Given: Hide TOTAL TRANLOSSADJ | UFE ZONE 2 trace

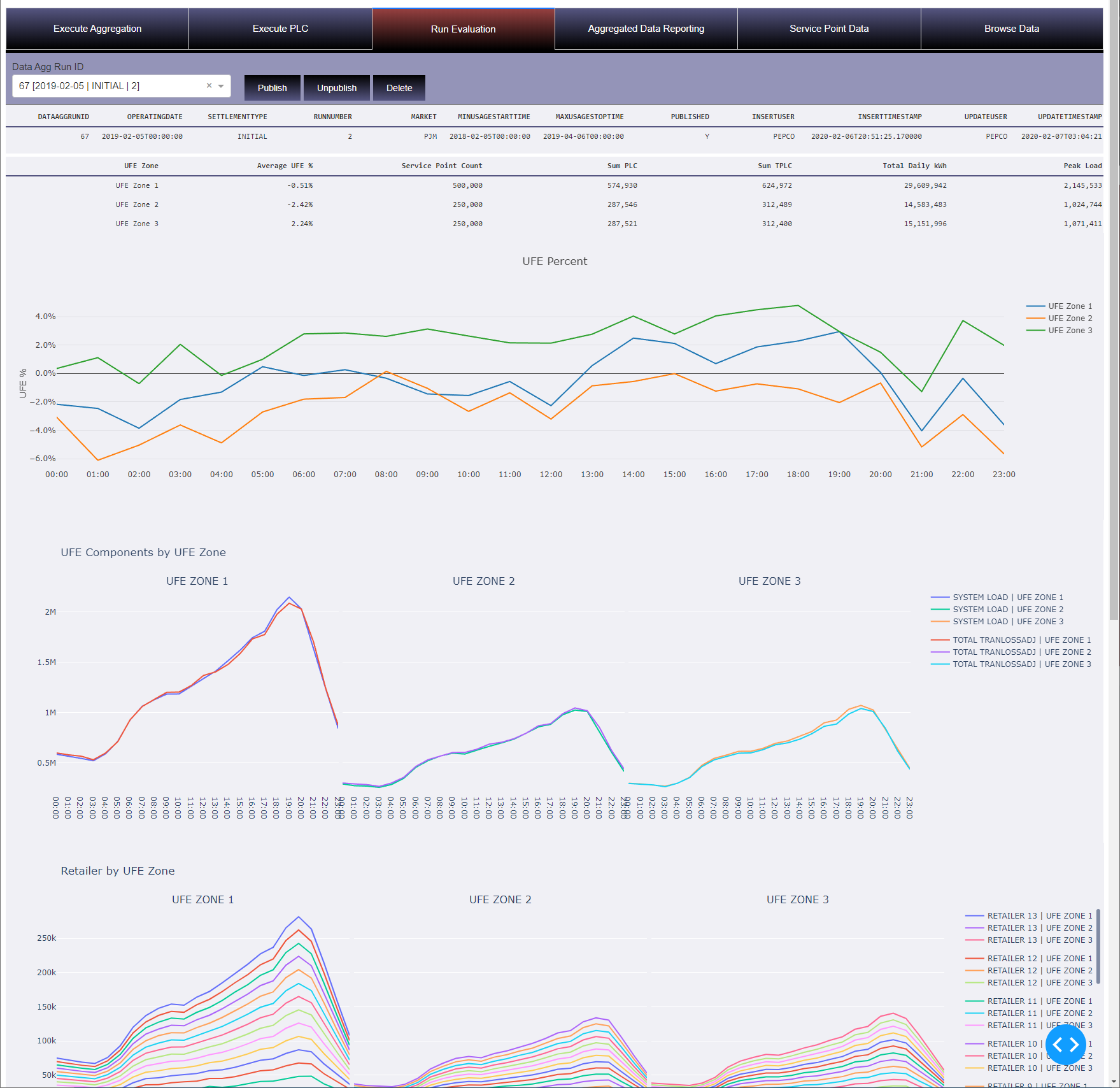Looking at the screenshot, I should pos(1011,652).
